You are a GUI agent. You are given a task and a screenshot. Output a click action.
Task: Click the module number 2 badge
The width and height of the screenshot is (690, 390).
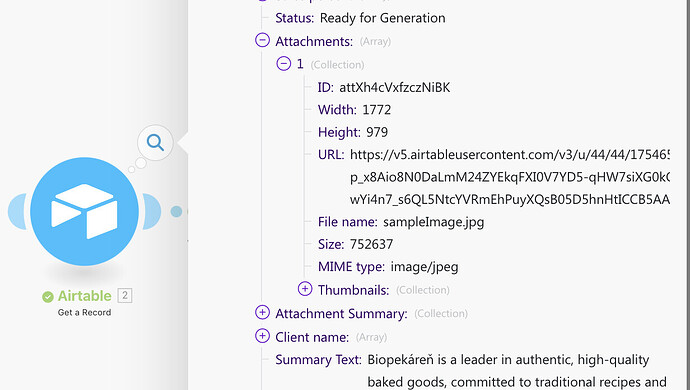click(125, 295)
